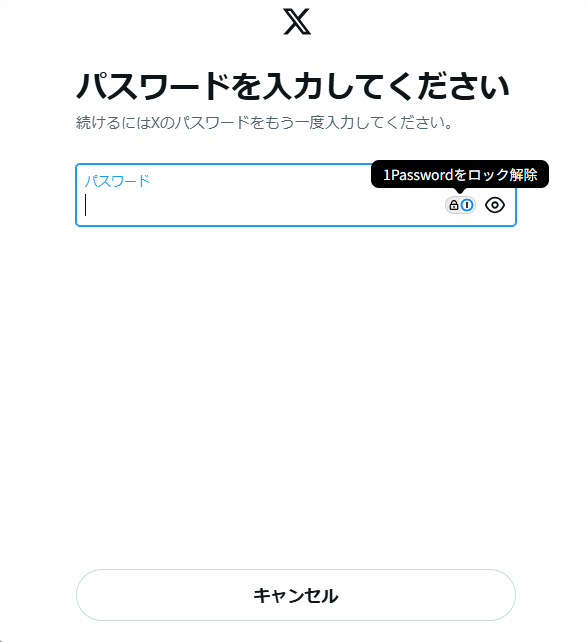Screen dimensions: 586x642
Task: Click the パスワード floating label
Action: [117, 181]
